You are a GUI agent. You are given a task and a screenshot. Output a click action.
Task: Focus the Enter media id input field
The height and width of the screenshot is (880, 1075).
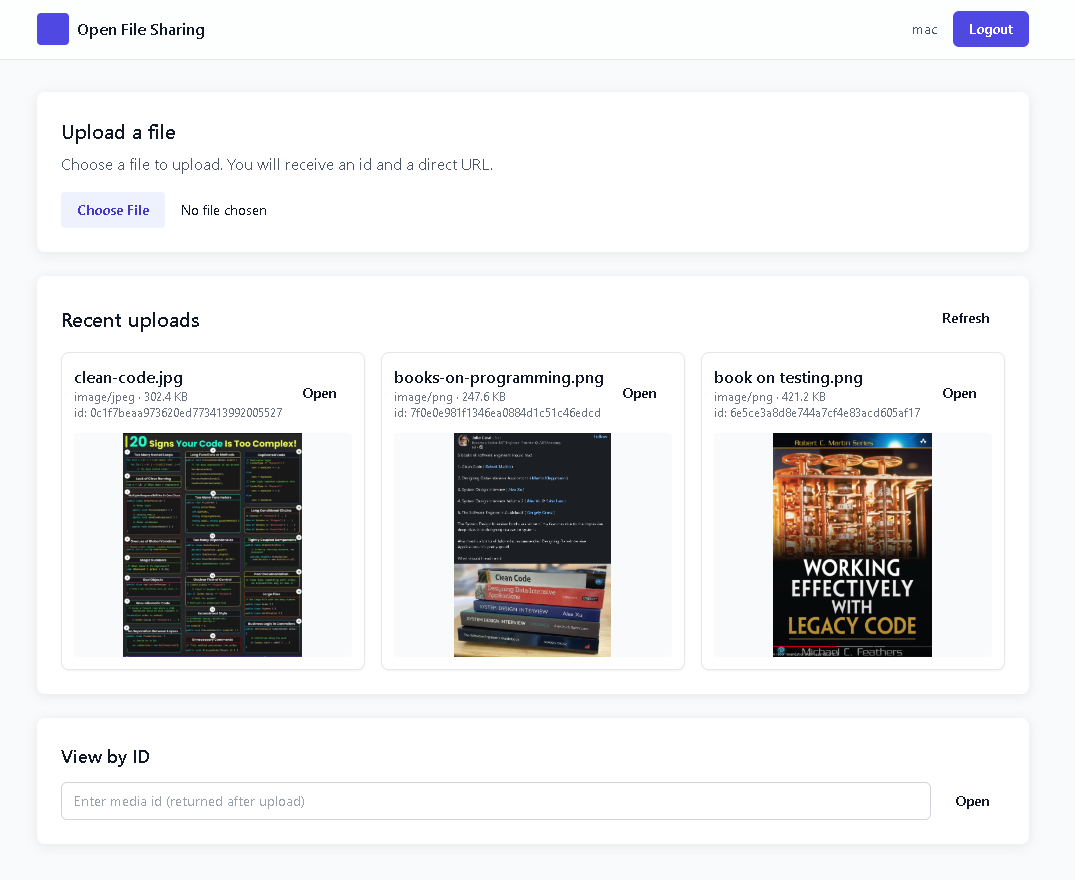tap(495, 801)
